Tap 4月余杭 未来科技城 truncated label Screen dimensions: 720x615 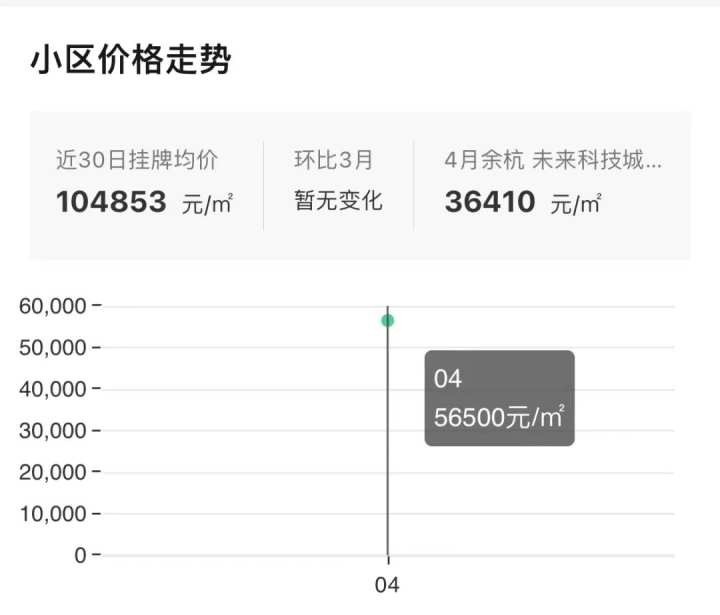[x=553, y=160]
